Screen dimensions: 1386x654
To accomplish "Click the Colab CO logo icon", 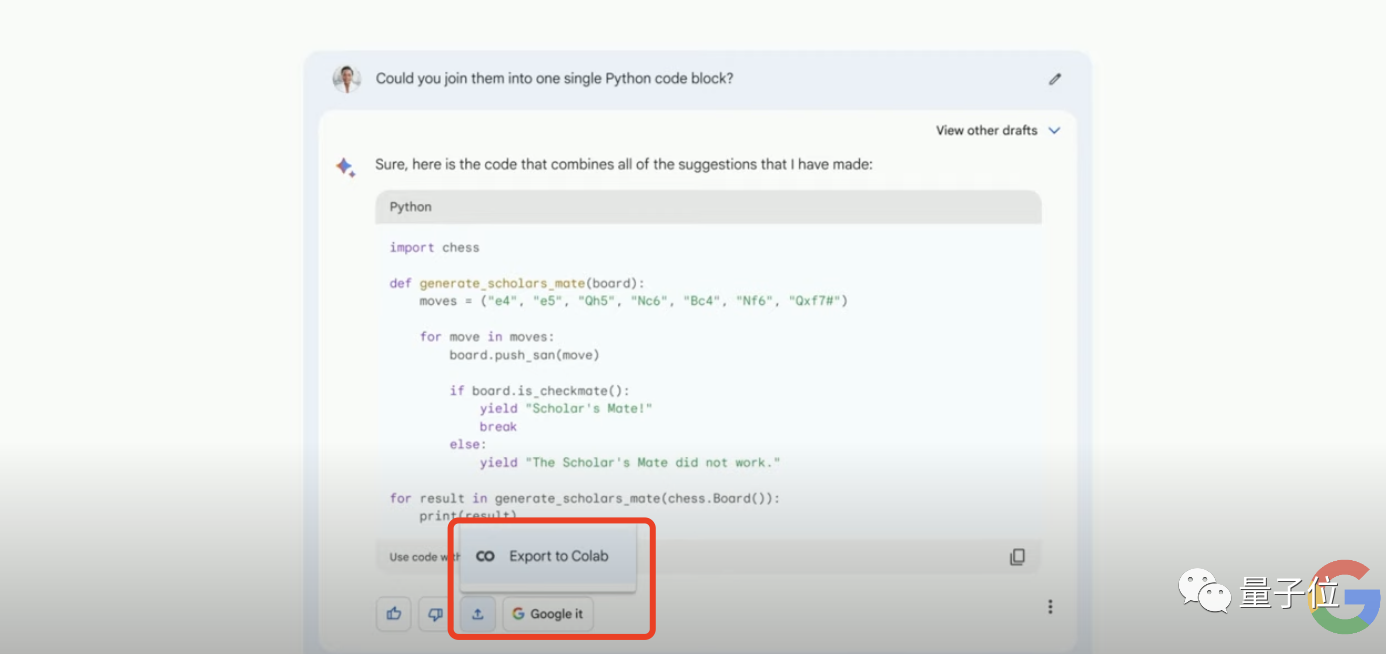I will point(485,556).
